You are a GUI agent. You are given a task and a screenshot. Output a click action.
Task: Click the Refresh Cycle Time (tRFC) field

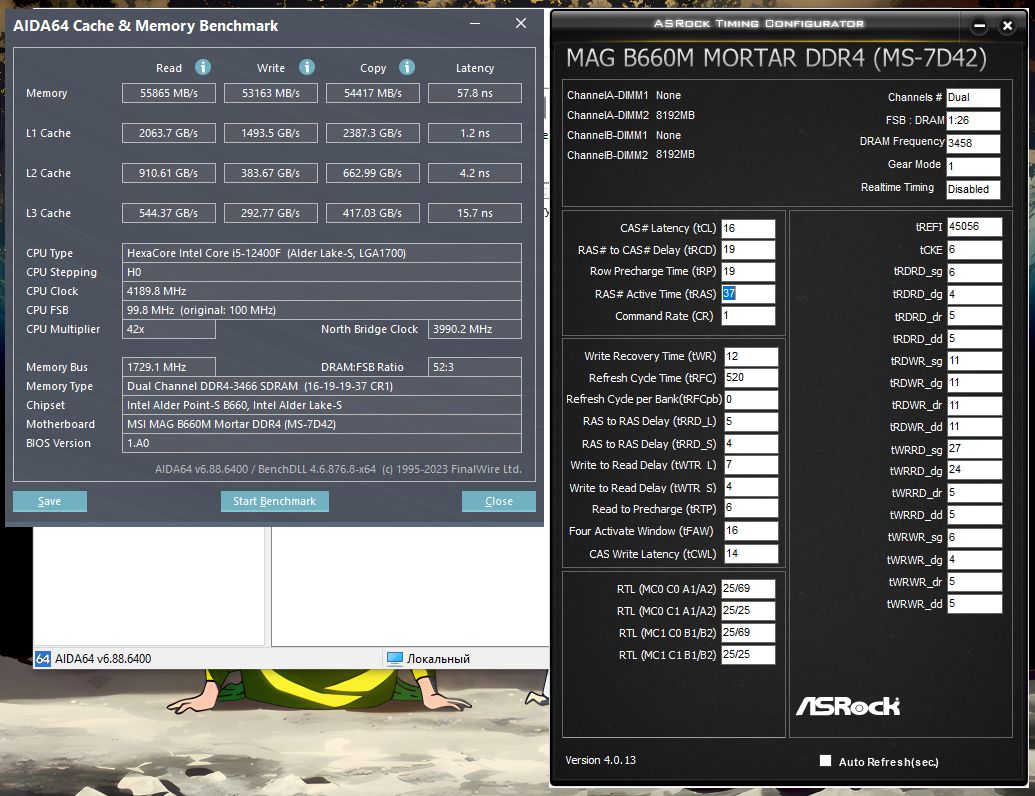coord(751,378)
